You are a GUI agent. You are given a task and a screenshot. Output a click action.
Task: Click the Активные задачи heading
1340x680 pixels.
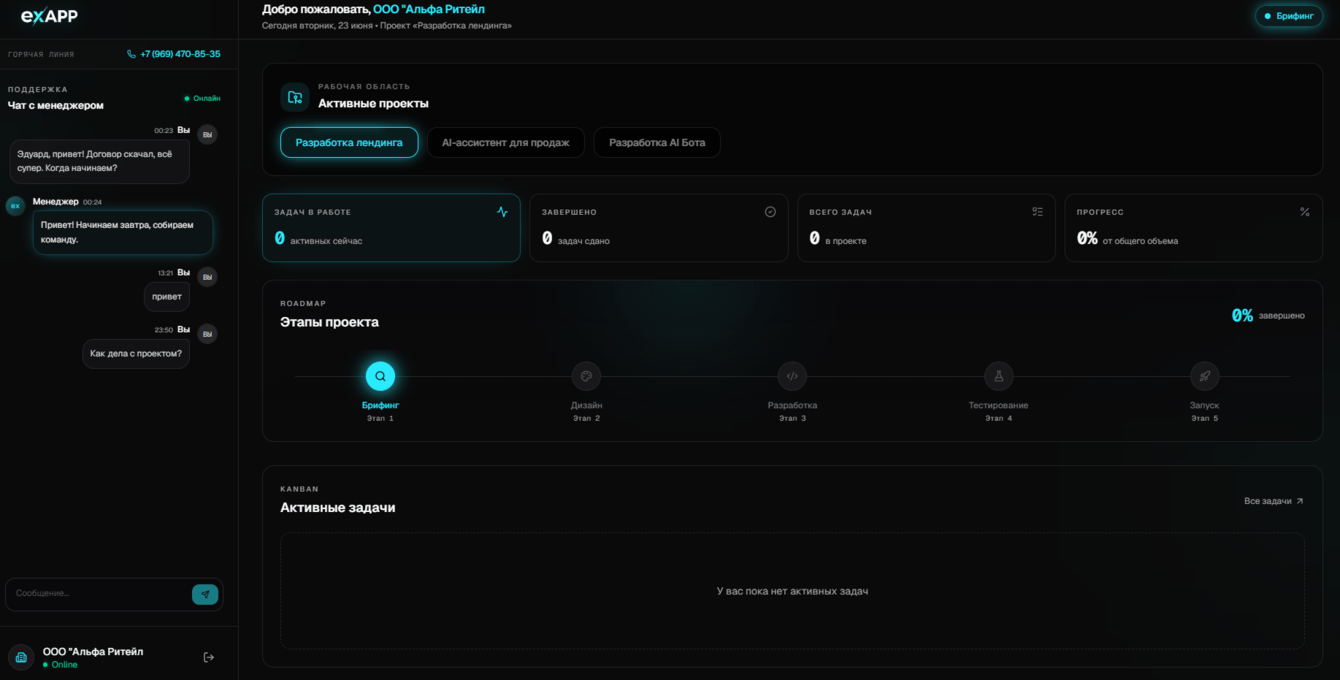click(x=337, y=507)
